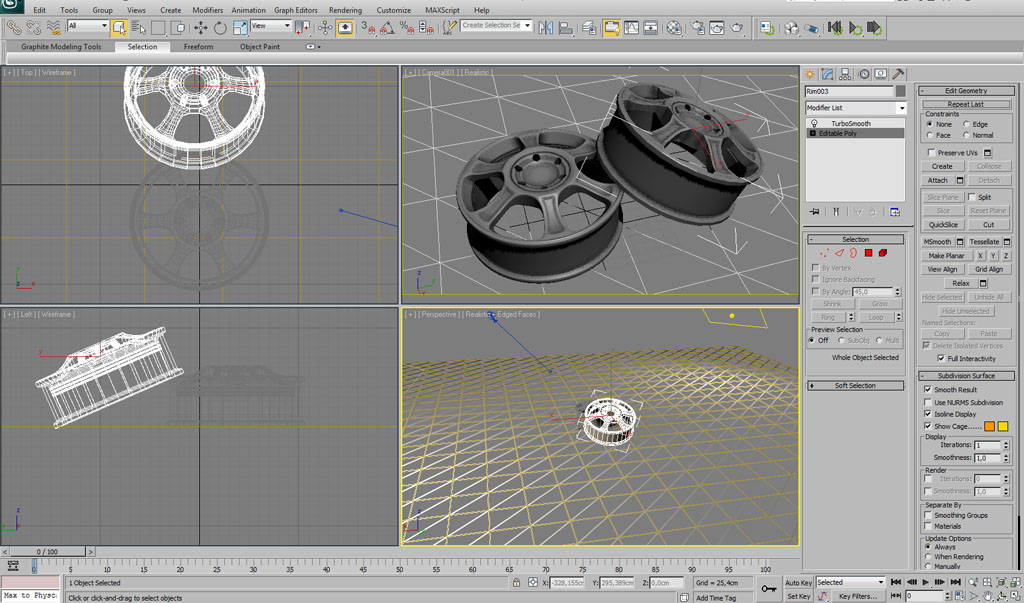Activate the Select and Move tool
Viewport: 1024px width, 603px height.
click(x=200, y=27)
